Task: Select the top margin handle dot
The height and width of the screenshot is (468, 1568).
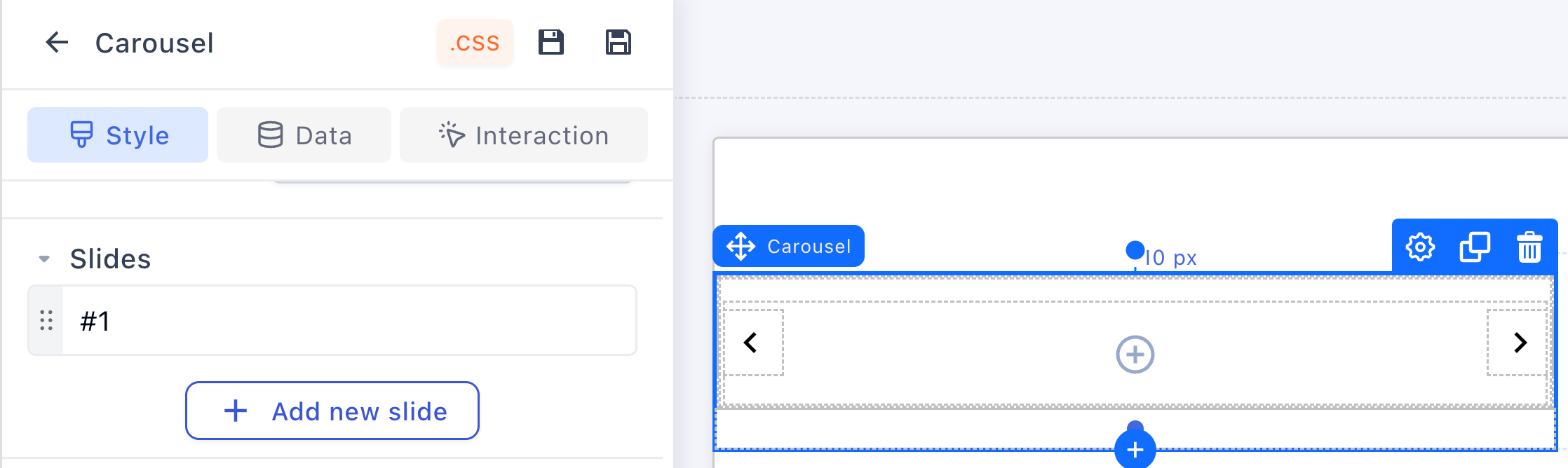Action: point(1135,250)
